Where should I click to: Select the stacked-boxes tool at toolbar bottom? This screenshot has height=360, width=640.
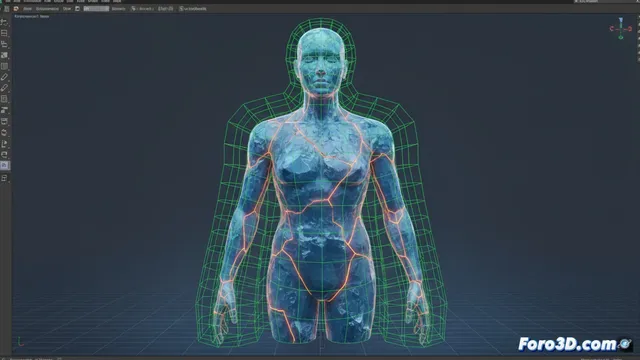[4, 178]
